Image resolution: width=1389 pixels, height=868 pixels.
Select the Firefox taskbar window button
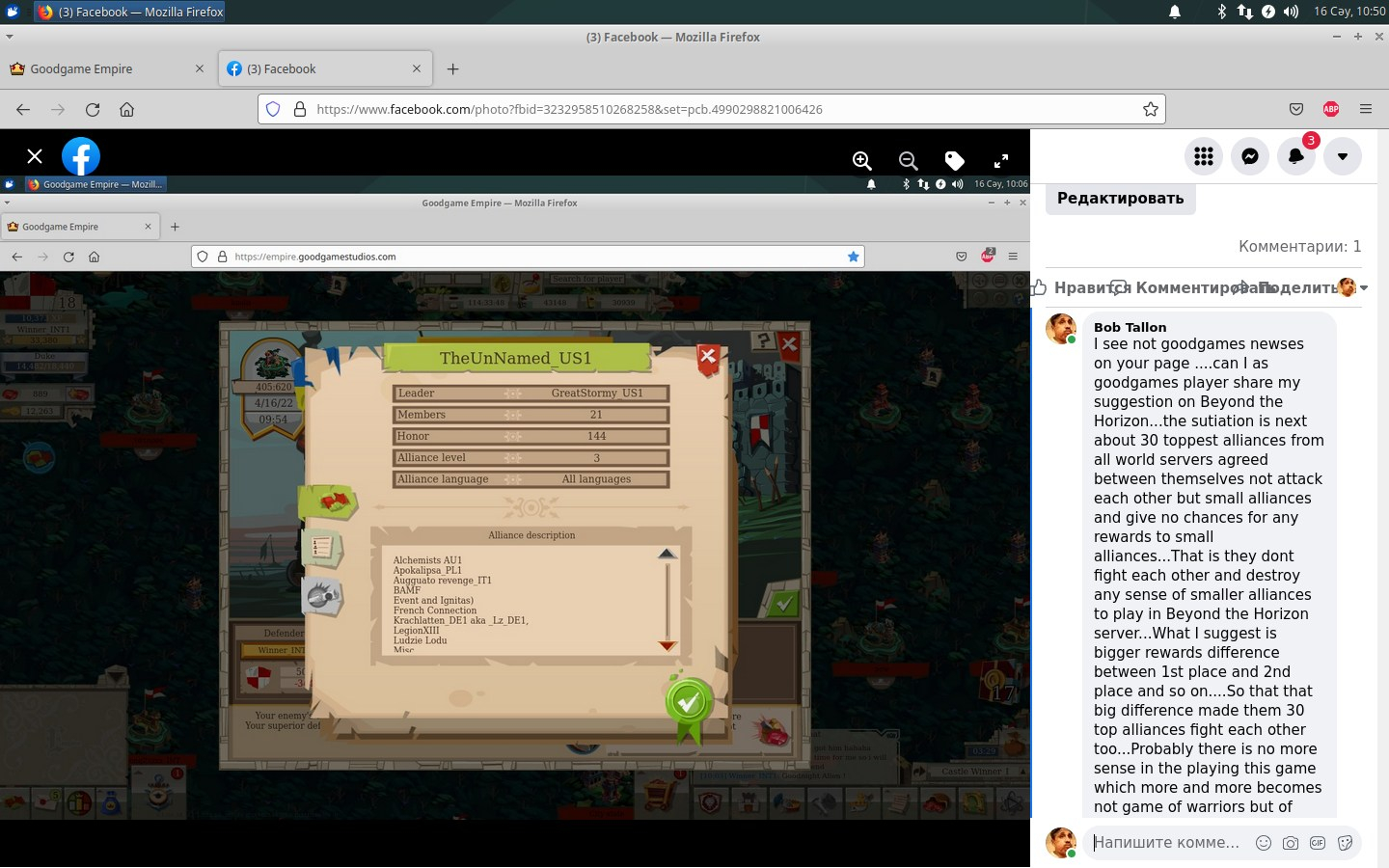click(x=130, y=12)
